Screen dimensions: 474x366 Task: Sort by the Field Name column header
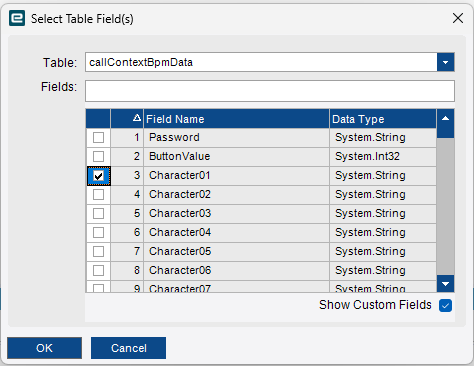pyautogui.click(x=236, y=119)
